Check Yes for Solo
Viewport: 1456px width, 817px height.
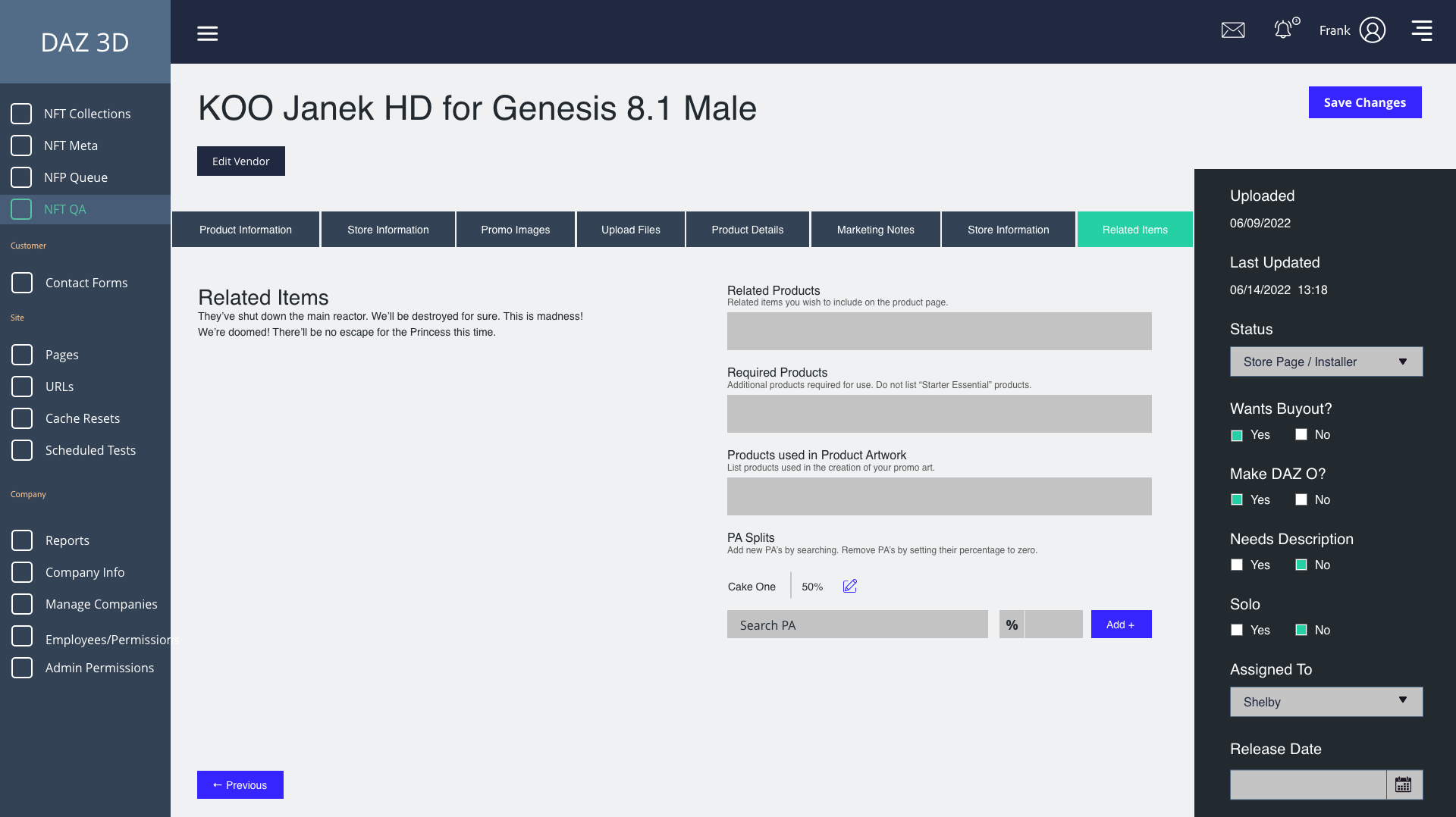1237,630
